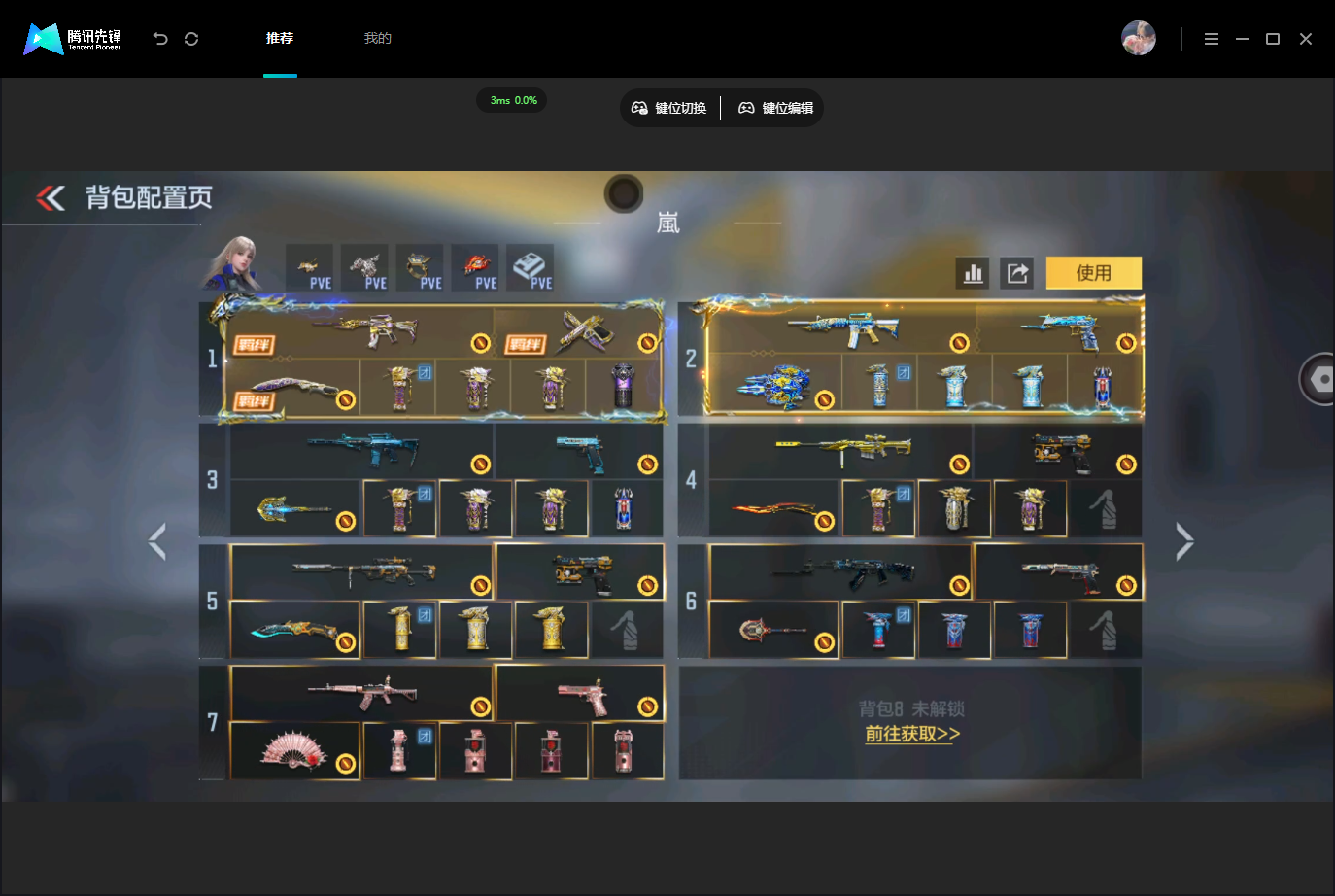Select the pistol in backpack 6
The height and width of the screenshot is (896, 1335).
pos(1059,572)
